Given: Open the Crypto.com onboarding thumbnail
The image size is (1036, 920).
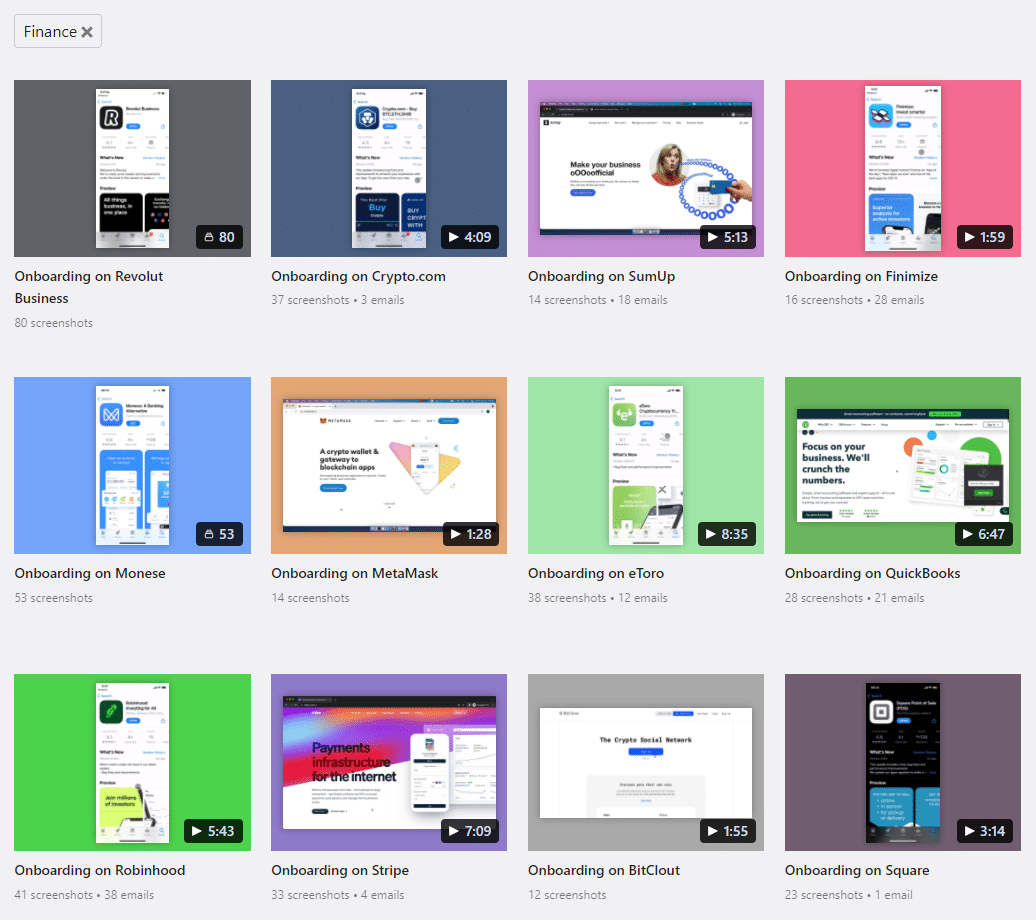Looking at the screenshot, I should (x=388, y=169).
